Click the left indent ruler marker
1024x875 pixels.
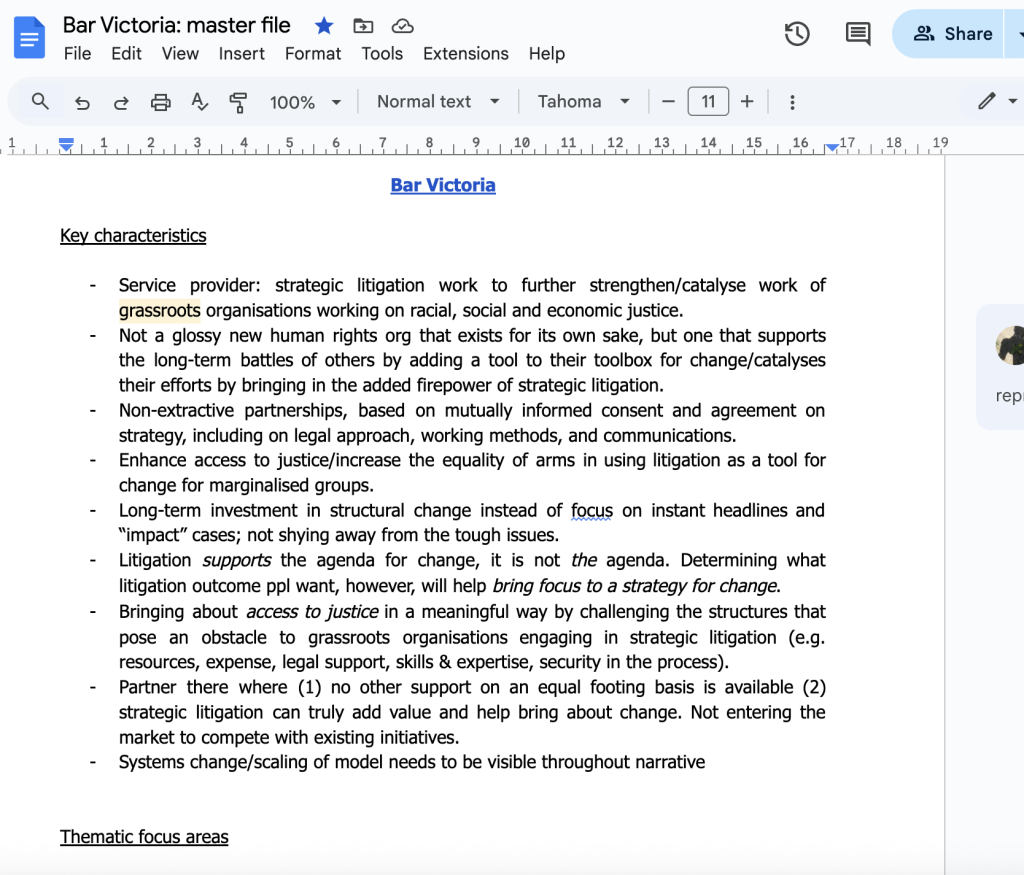click(66, 145)
